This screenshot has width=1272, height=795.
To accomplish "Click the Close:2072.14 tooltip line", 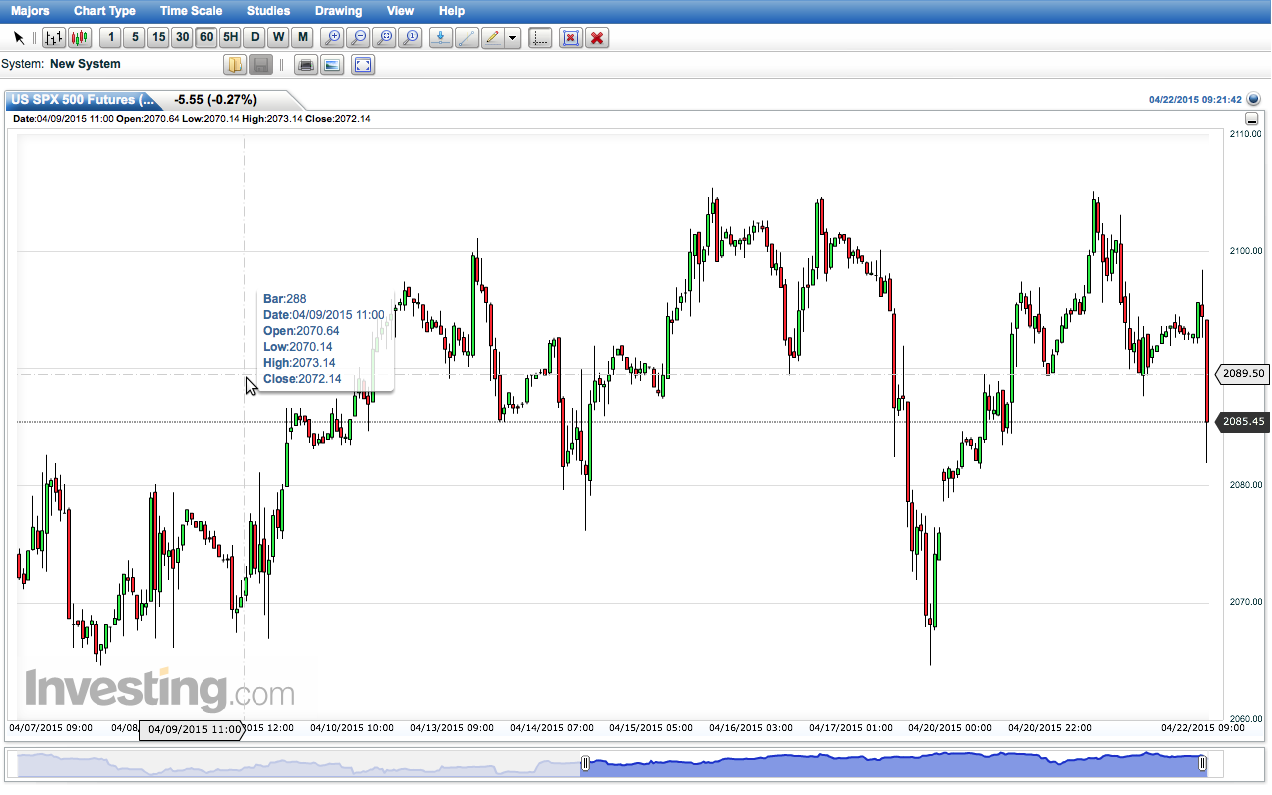I will [302, 379].
